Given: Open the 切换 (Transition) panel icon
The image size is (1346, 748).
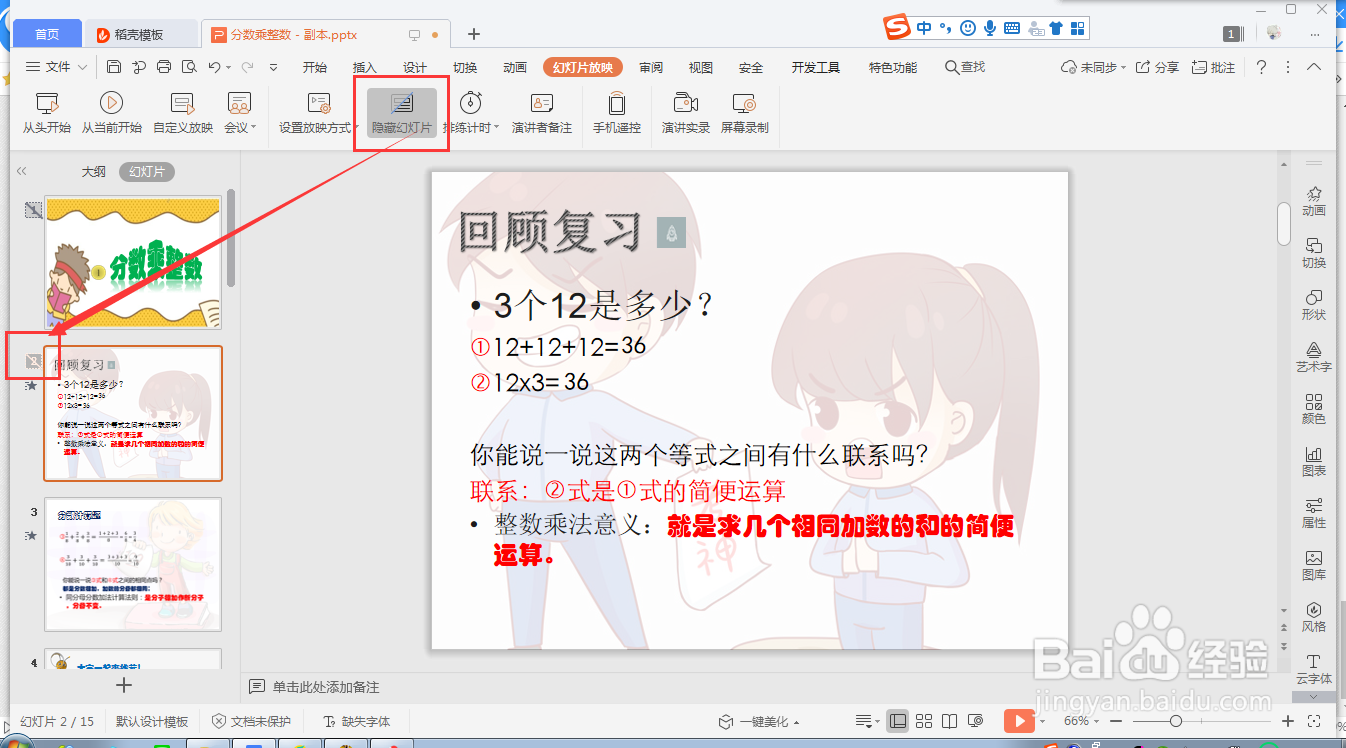Looking at the screenshot, I should click(x=1313, y=250).
